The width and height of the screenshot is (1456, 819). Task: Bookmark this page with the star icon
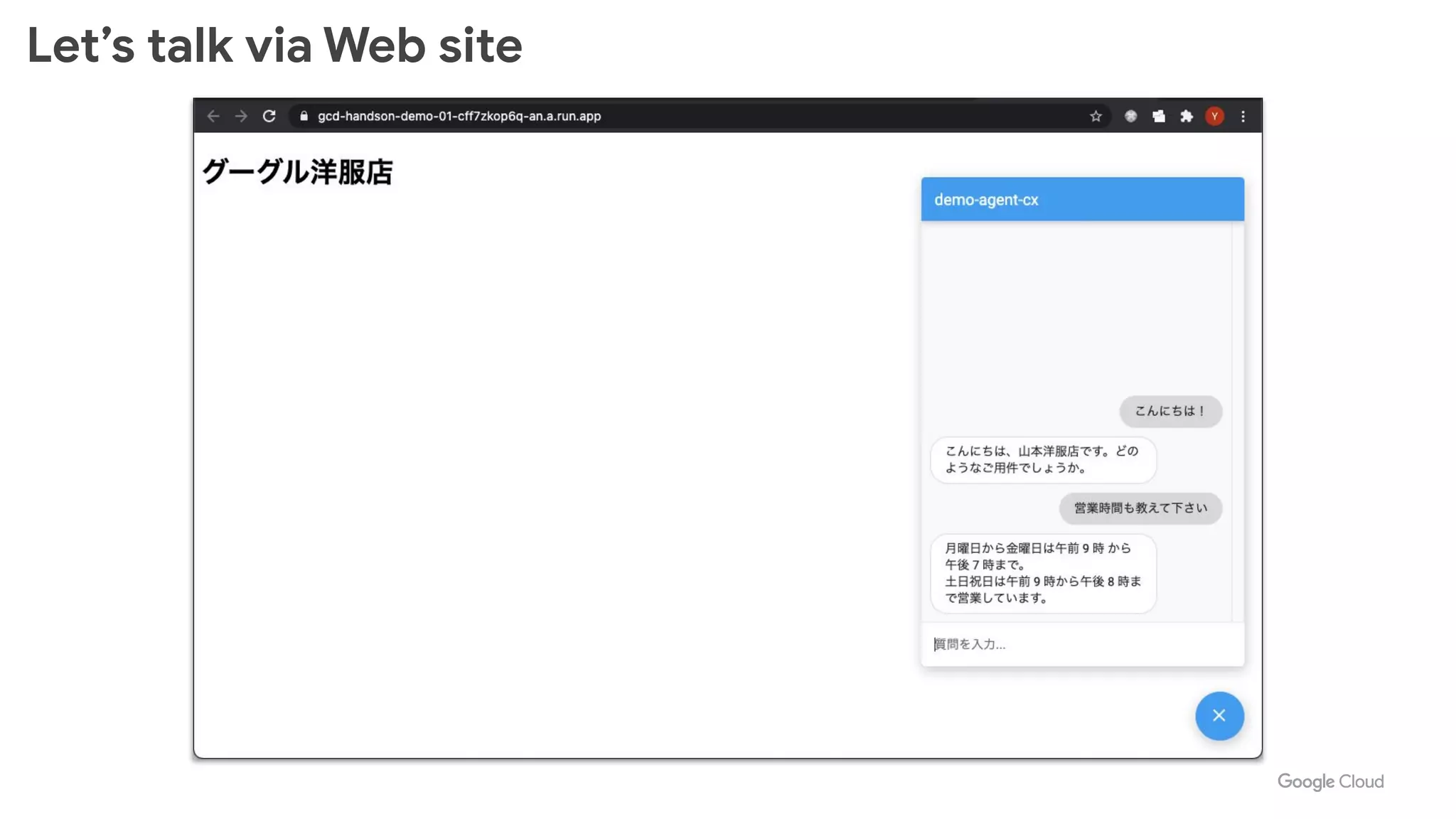tap(1096, 116)
